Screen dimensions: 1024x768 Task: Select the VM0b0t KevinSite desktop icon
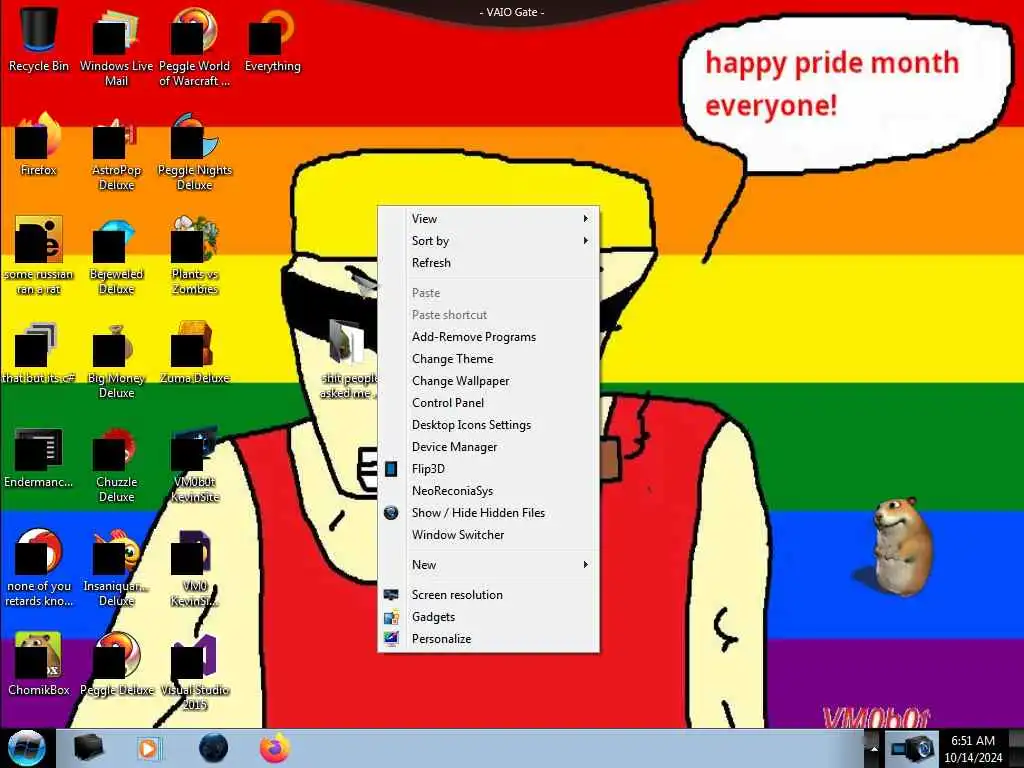click(195, 464)
